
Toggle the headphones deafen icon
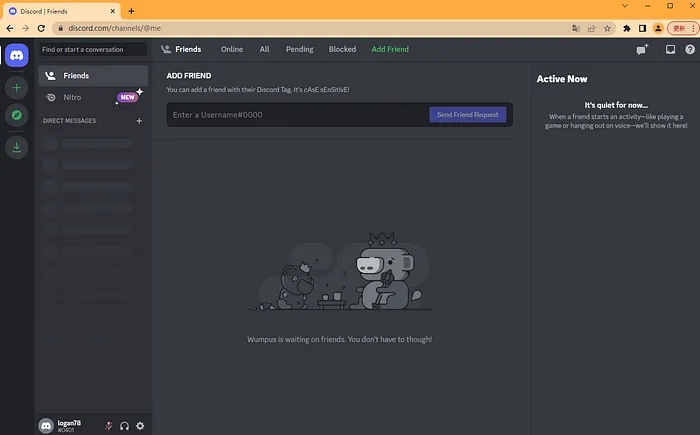[x=125, y=426]
